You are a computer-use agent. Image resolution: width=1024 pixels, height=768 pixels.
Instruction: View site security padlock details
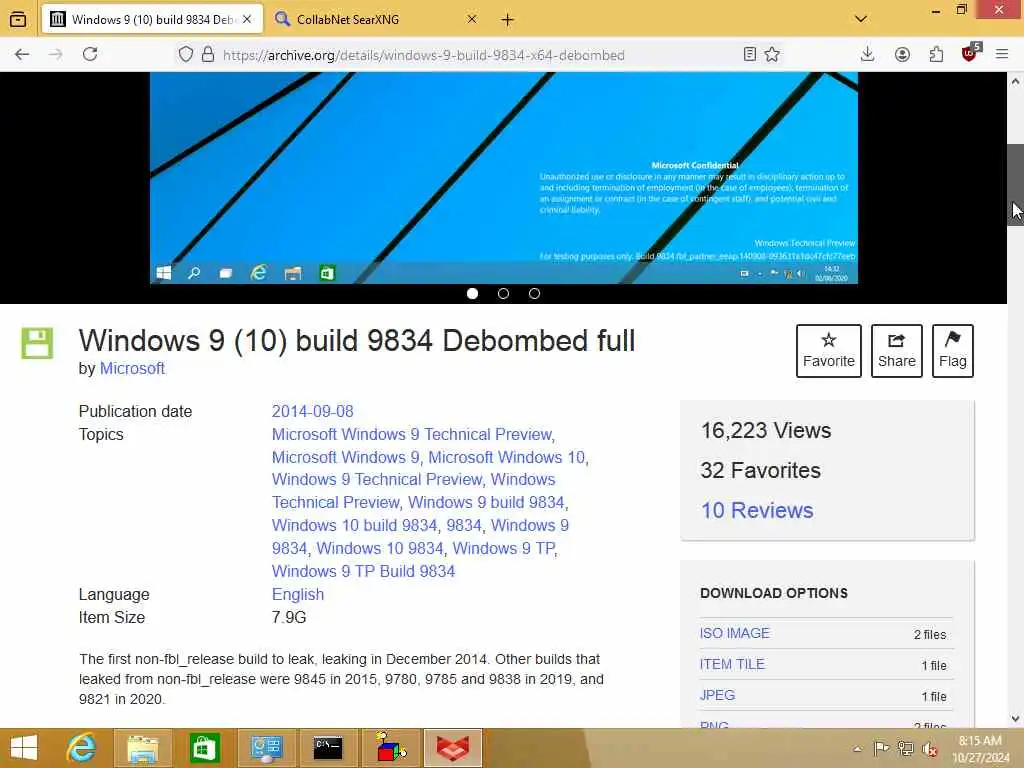pyautogui.click(x=208, y=54)
